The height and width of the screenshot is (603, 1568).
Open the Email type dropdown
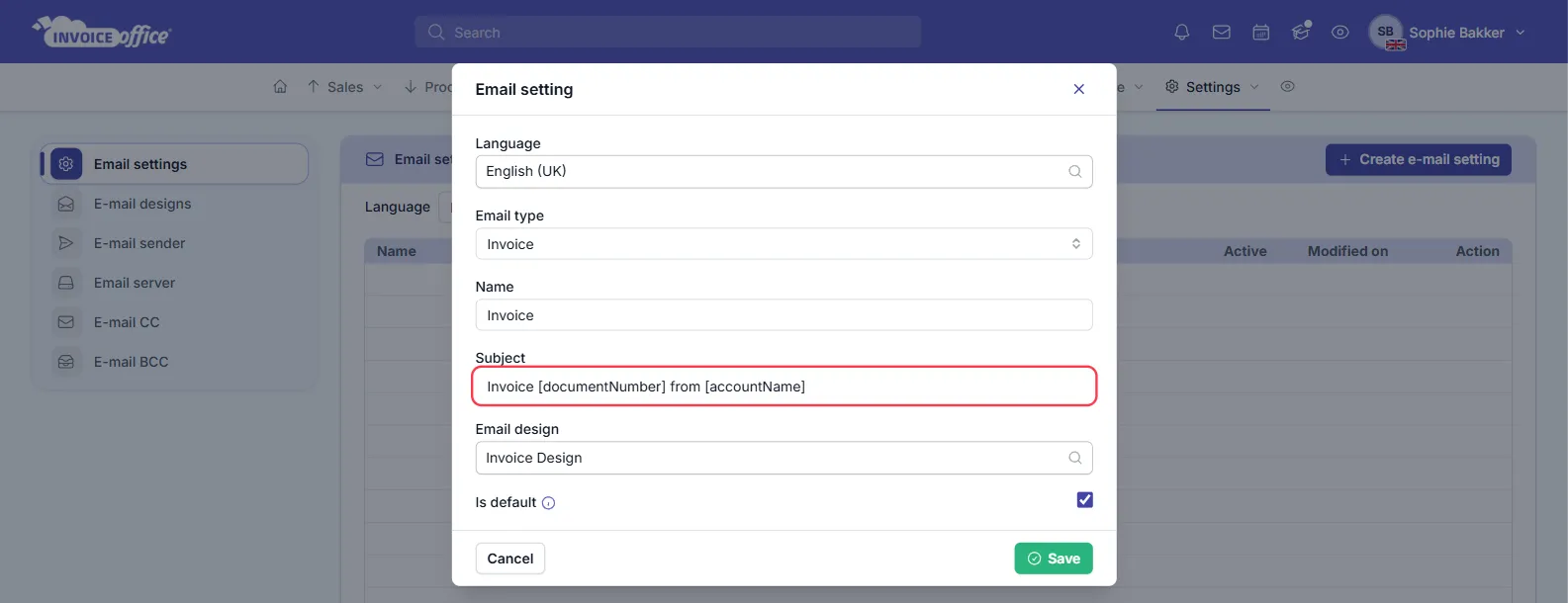click(x=784, y=244)
